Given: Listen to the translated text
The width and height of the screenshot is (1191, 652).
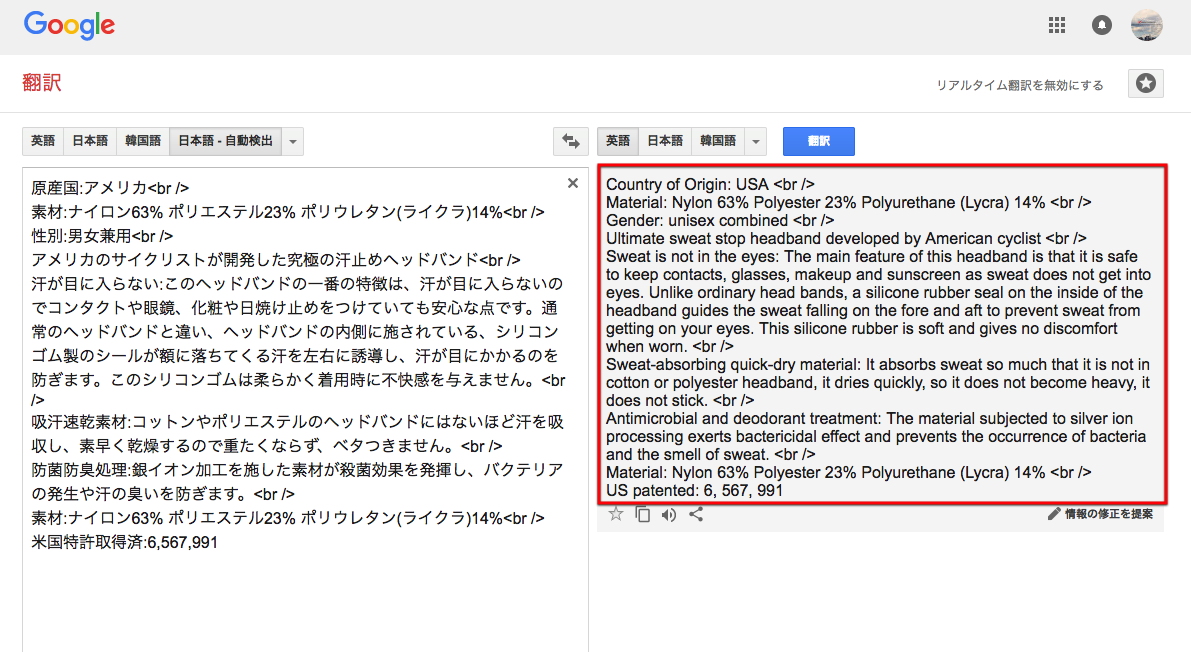Looking at the screenshot, I should pos(669,515).
